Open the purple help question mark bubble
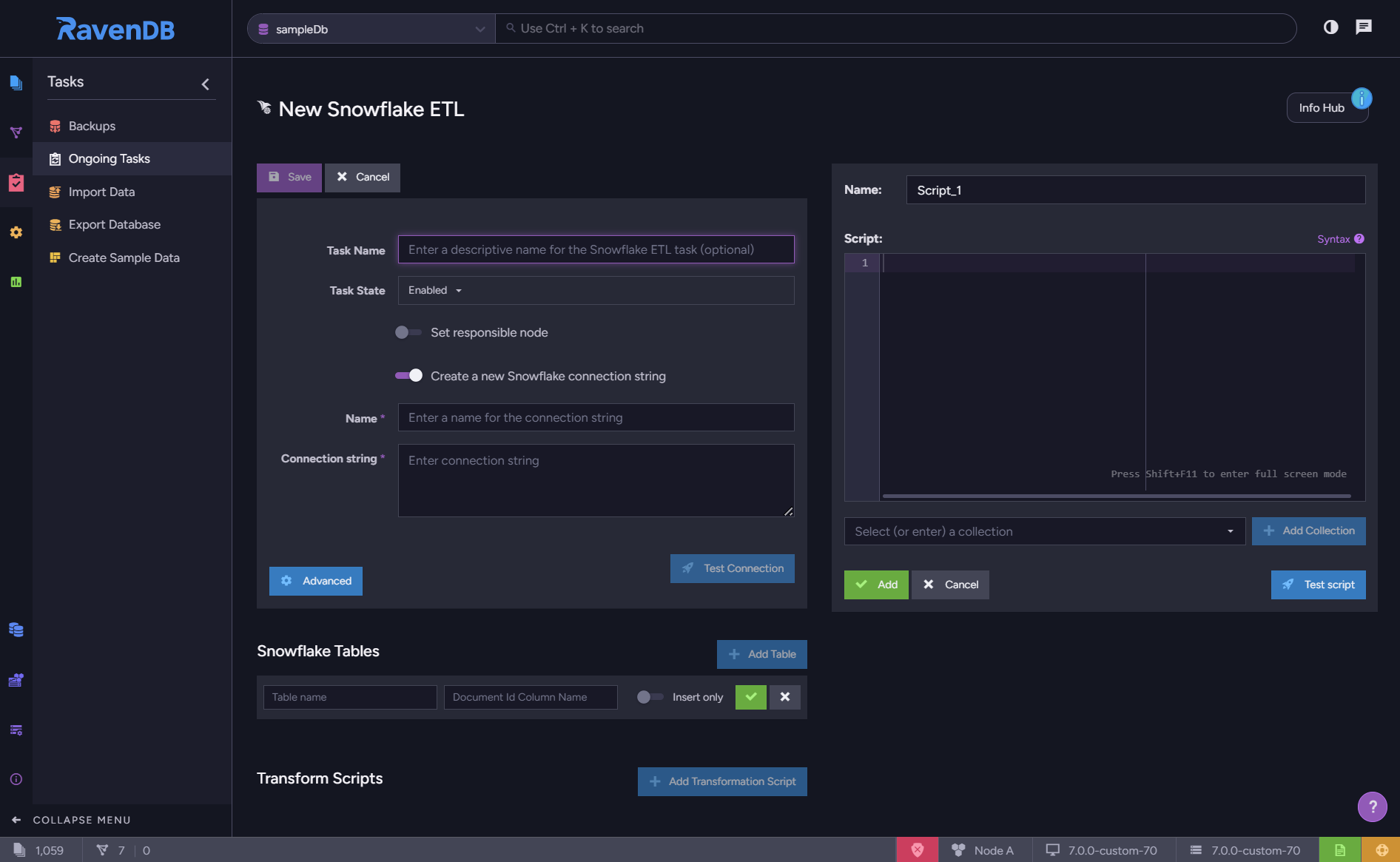Screen dimensions: 1400x862 1372,807
